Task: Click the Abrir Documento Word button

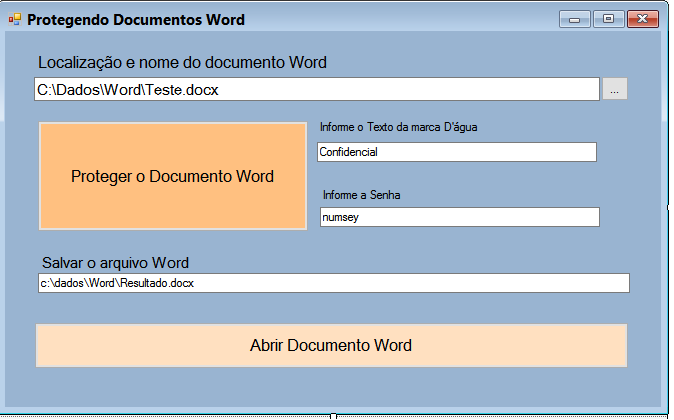Action: [x=331, y=346]
